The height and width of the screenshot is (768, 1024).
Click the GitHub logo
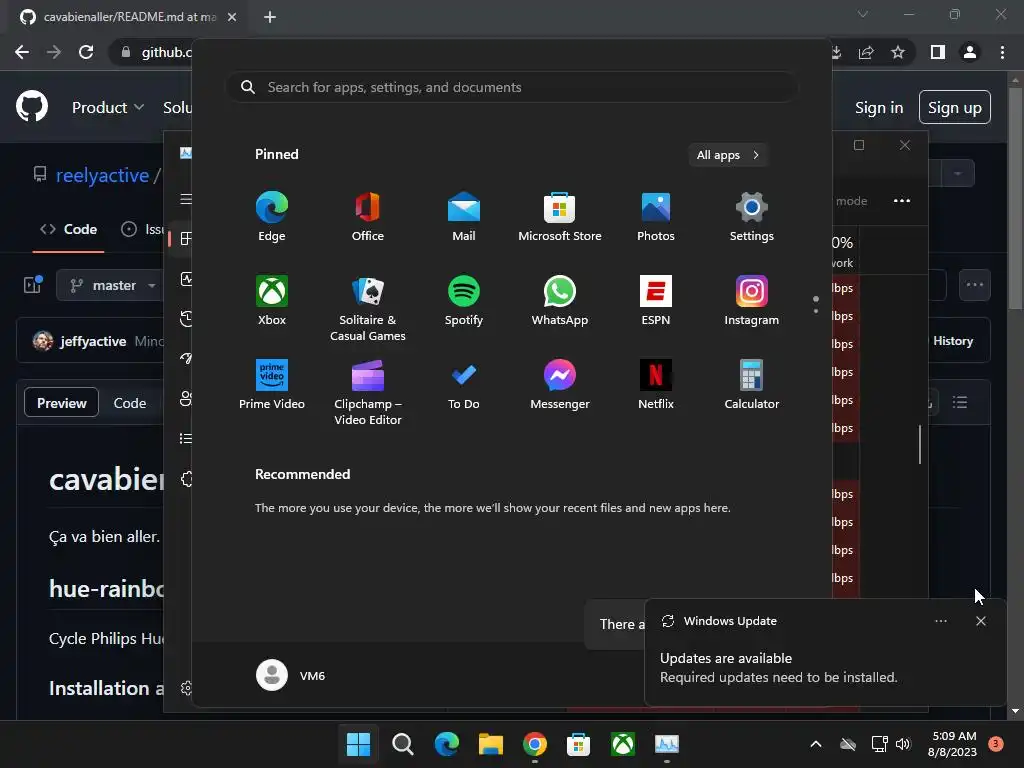pyautogui.click(x=31, y=107)
